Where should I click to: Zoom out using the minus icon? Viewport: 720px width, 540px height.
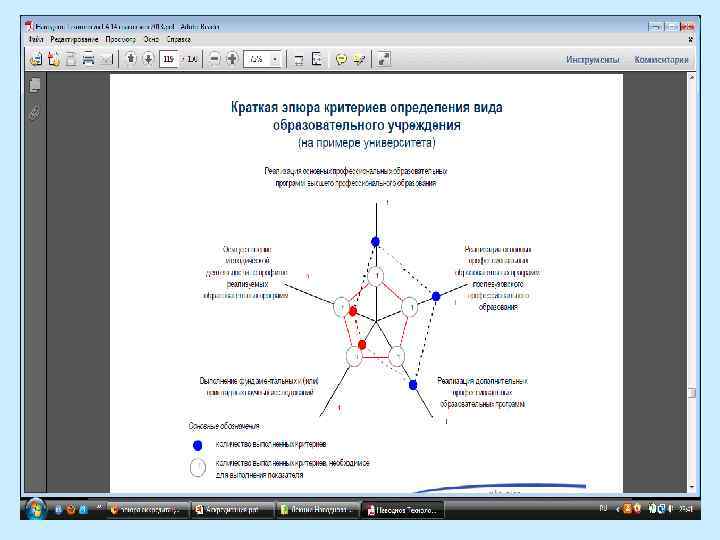[214, 59]
